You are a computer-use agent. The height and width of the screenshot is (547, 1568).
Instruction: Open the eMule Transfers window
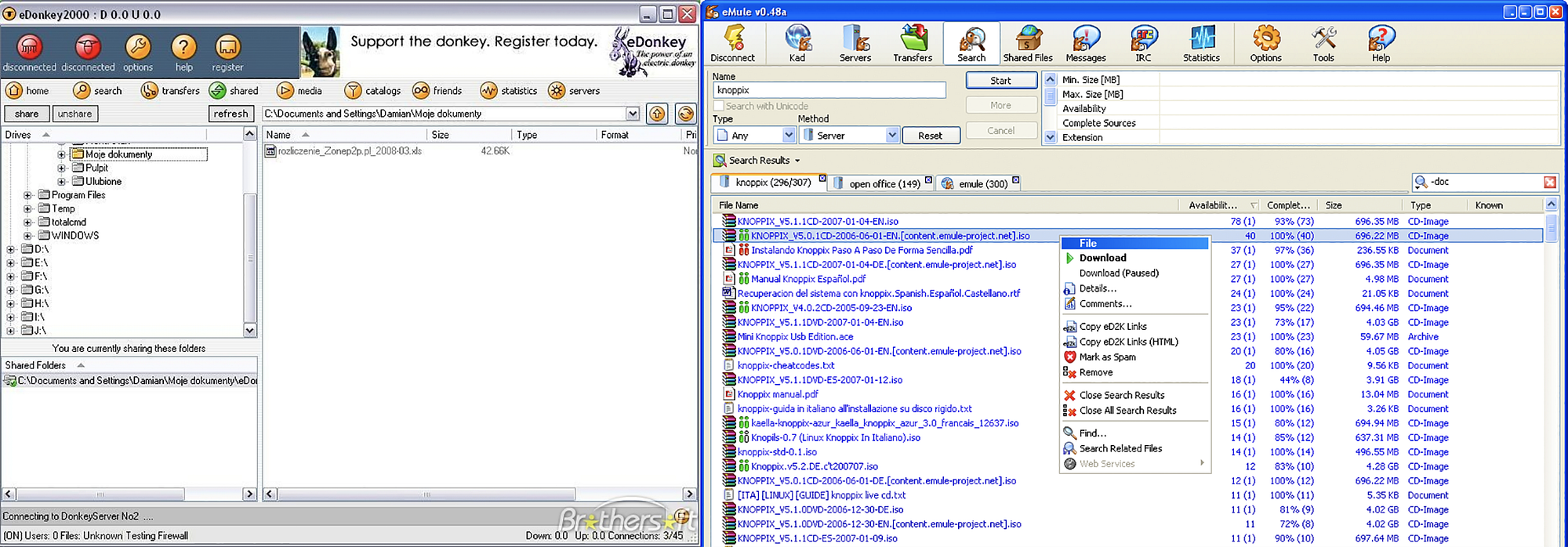point(913,43)
